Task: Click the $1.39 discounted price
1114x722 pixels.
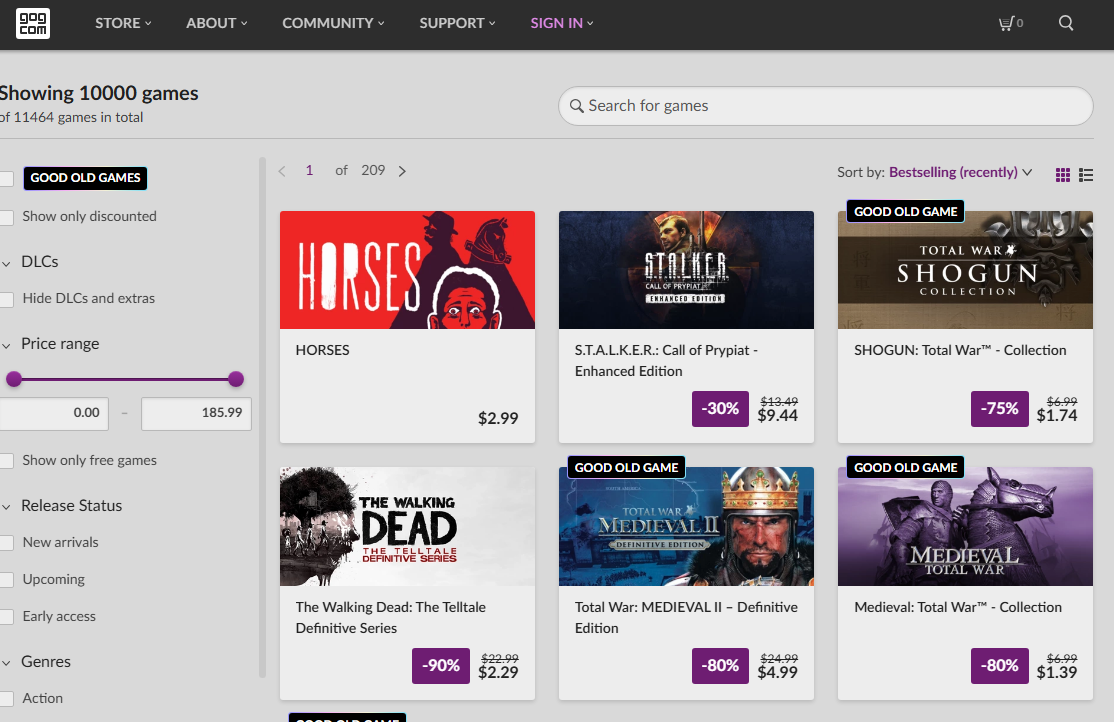Action: [x=1056, y=672]
